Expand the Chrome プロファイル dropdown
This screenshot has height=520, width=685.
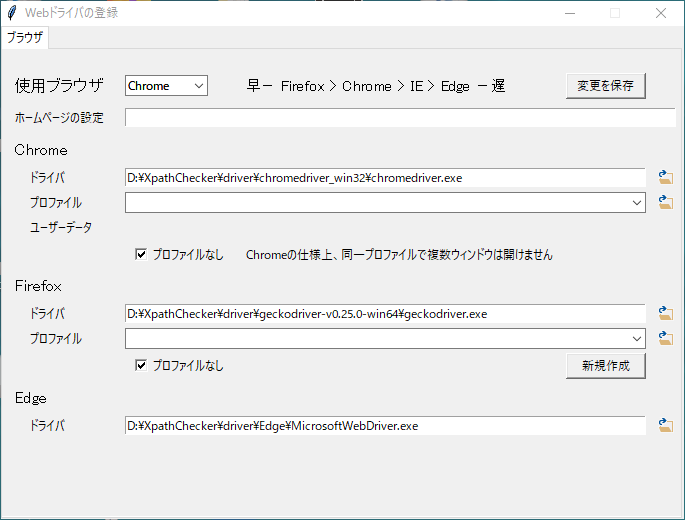[385, 203]
